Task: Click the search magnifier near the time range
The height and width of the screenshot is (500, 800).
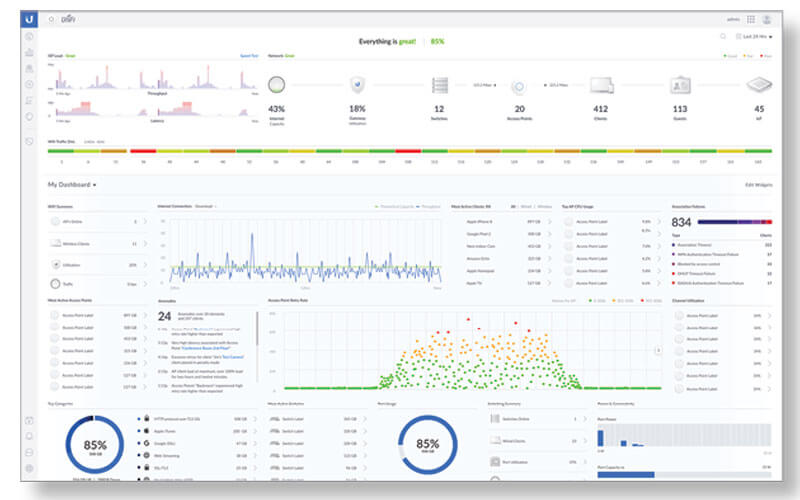Action: (x=723, y=37)
